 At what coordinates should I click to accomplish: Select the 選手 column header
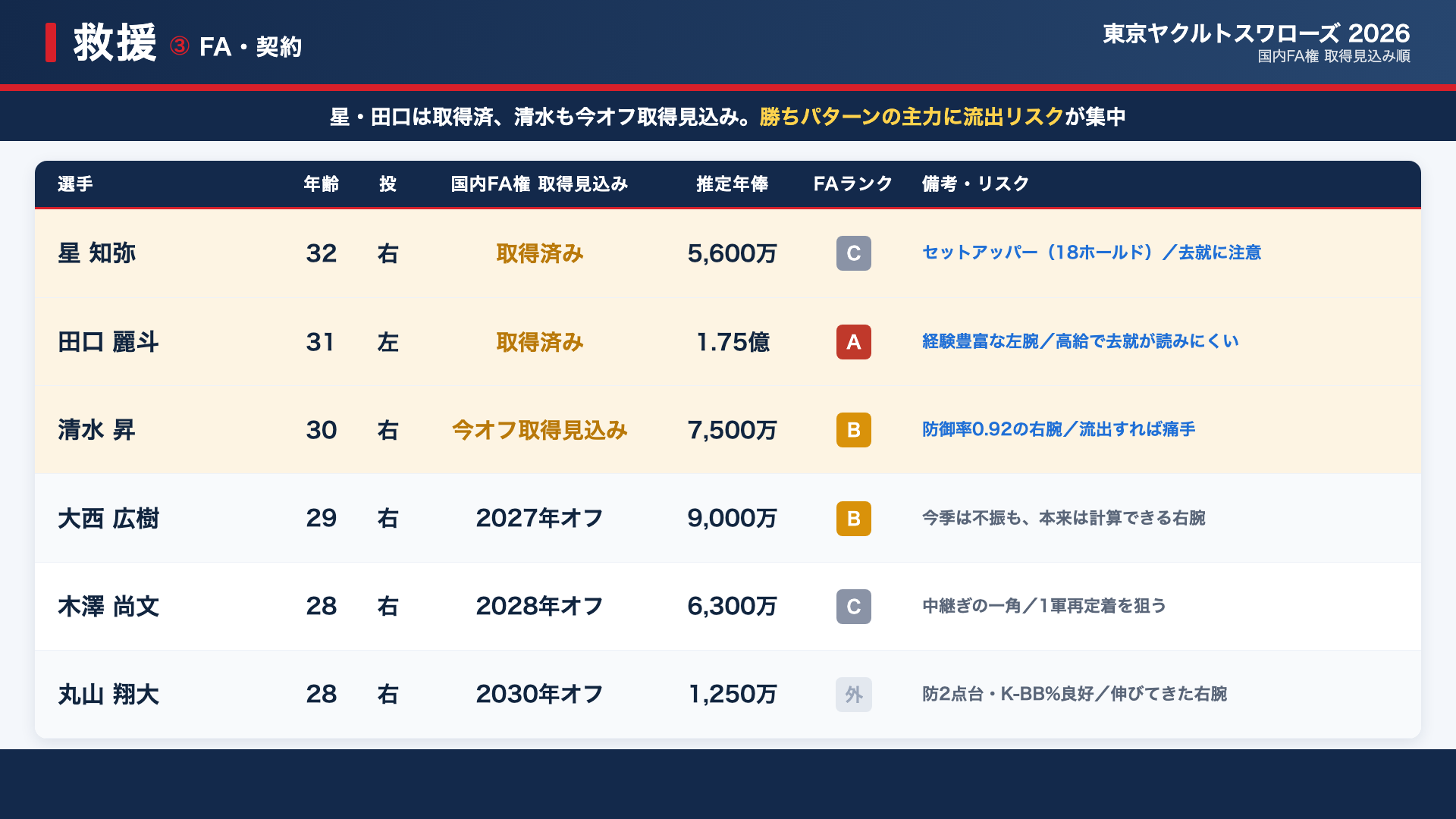(75, 184)
